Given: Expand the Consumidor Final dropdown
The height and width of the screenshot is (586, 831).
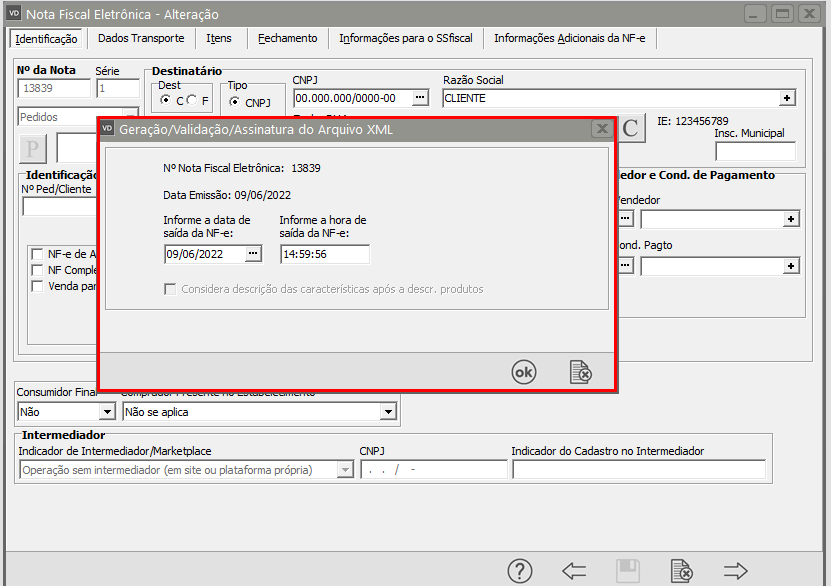Looking at the screenshot, I should [107, 411].
